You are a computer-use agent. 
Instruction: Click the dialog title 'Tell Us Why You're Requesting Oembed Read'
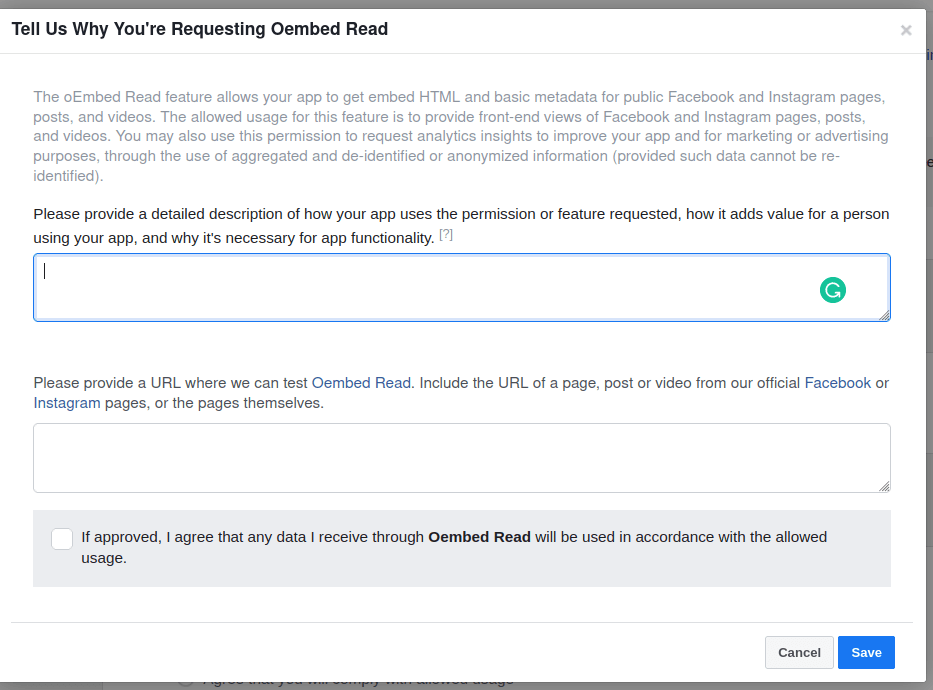pyautogui.click(x=200, y=29)
